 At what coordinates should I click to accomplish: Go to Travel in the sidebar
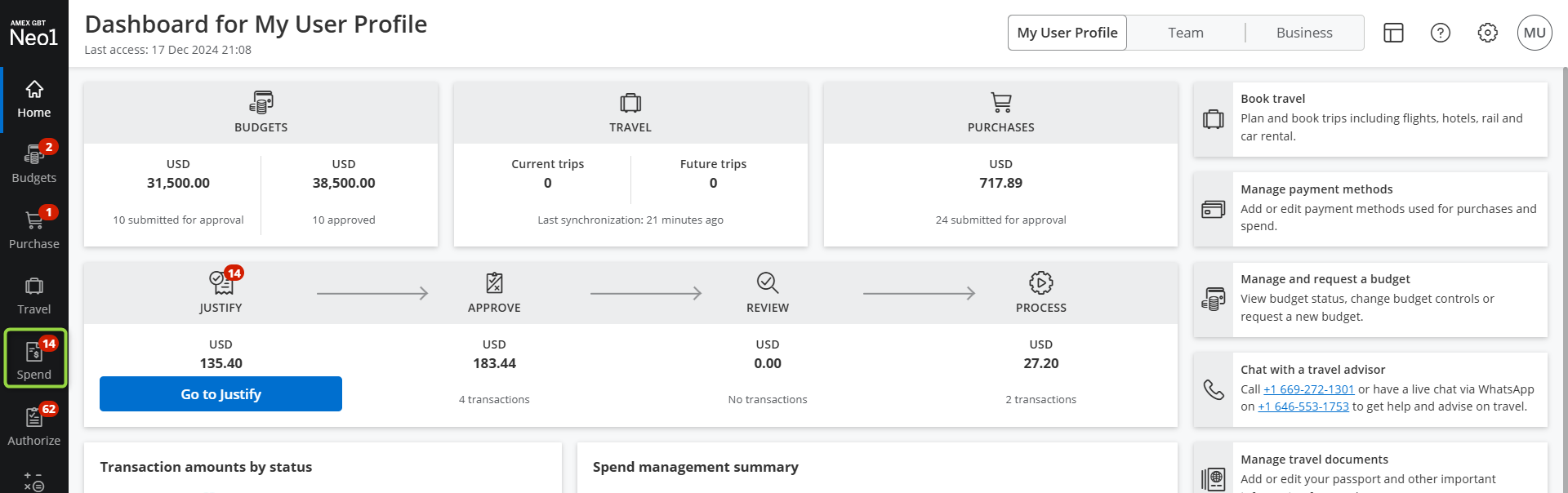(x=33, y=295)
